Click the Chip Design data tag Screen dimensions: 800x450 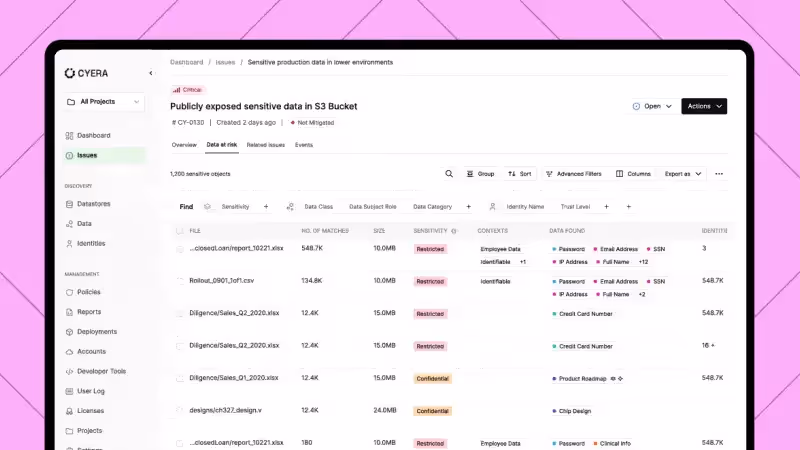[571, 411]
